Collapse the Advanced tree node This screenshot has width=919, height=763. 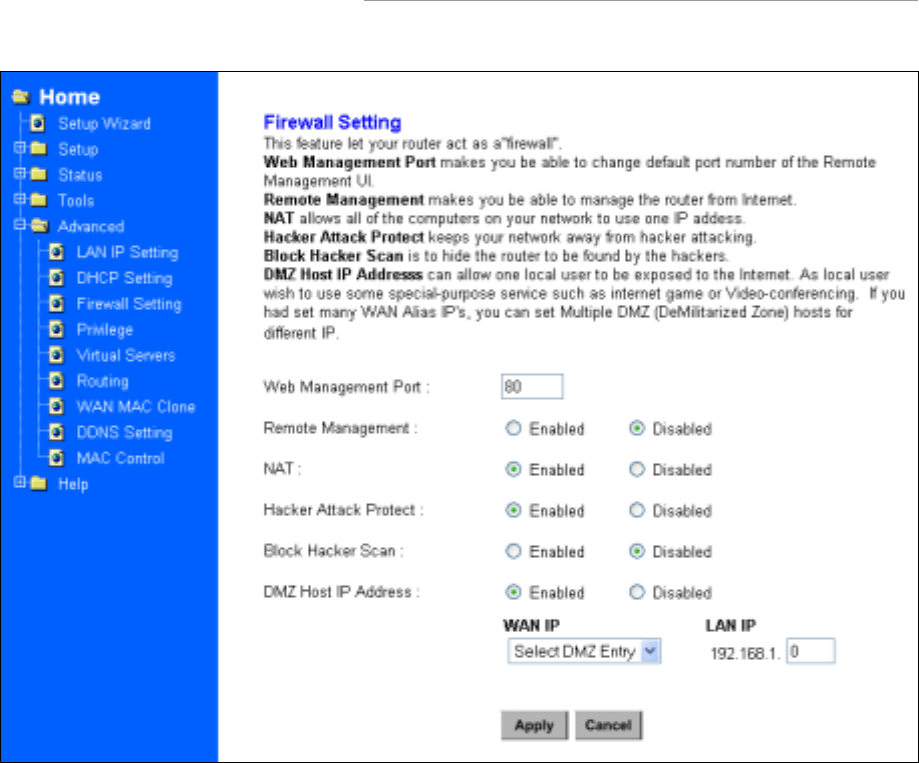pos(20,225)
